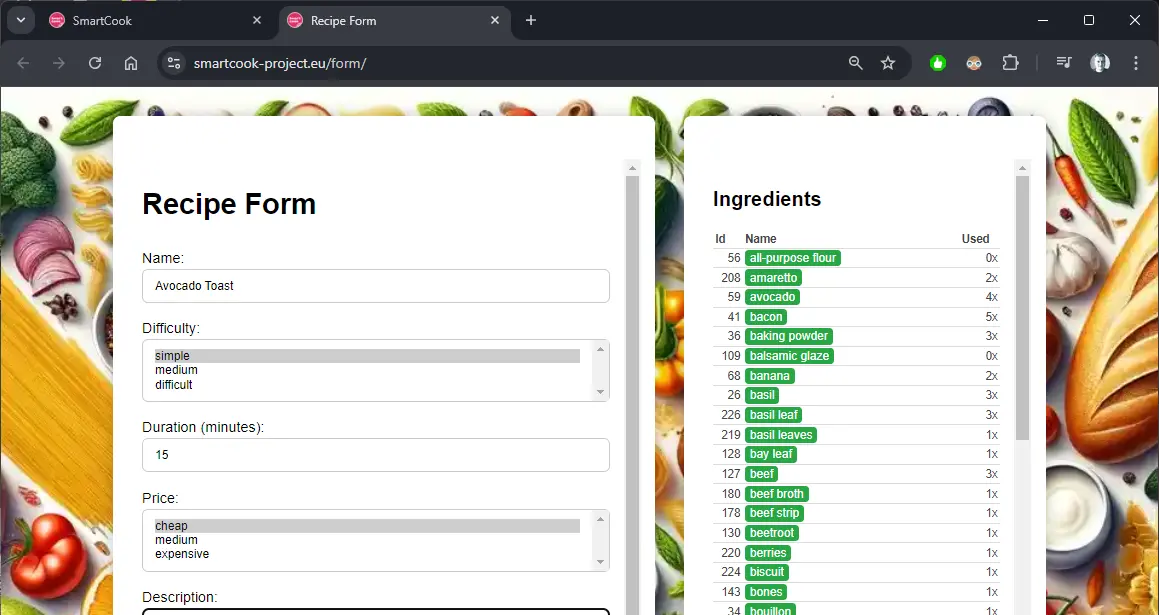Open the green thumbs-up extension
Viewport: 1159px width, 615px height.
tap(938, 63)
